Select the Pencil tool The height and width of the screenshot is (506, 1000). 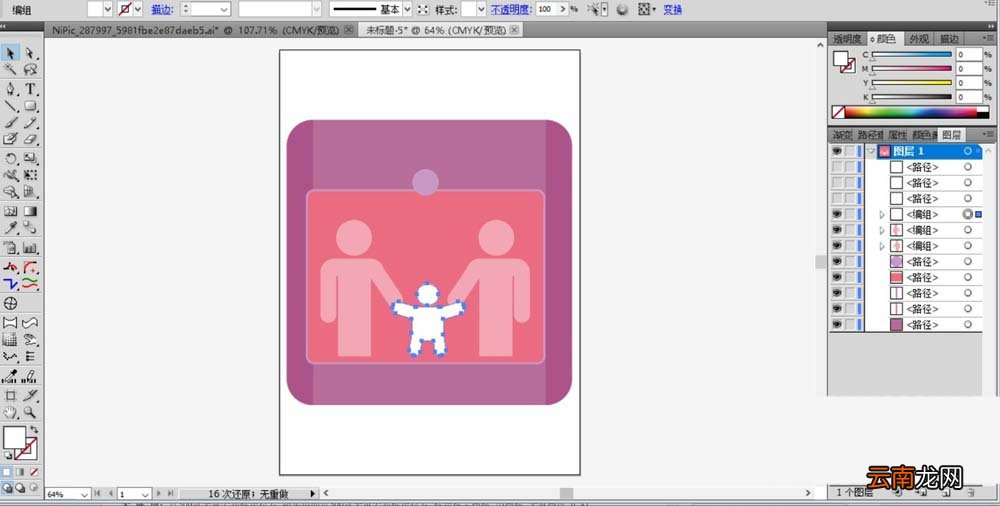tap(30, 123)
